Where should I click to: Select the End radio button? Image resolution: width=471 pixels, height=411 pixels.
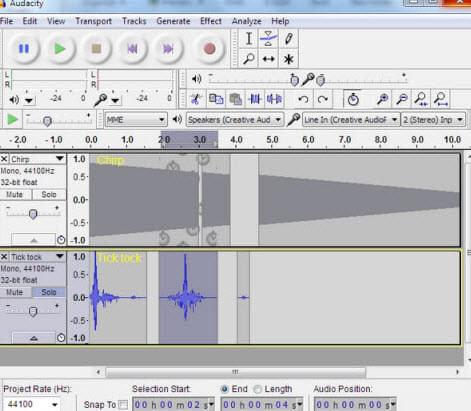point(224,389)
